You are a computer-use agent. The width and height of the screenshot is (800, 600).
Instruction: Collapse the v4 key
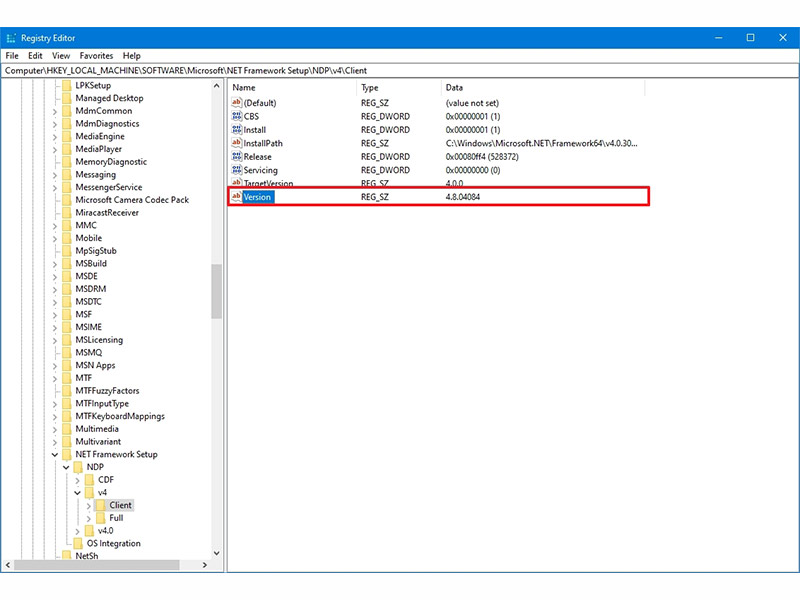click(77, 493)
